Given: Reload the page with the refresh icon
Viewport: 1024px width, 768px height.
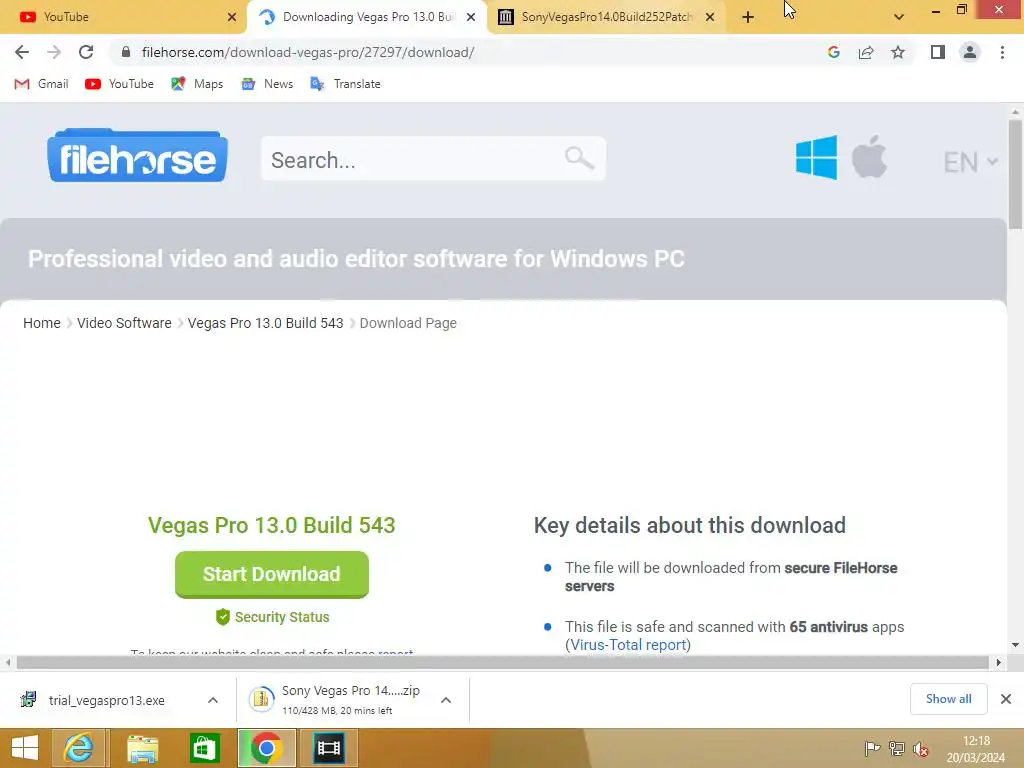Looking at the screenshot, I should tap(86, 52).
